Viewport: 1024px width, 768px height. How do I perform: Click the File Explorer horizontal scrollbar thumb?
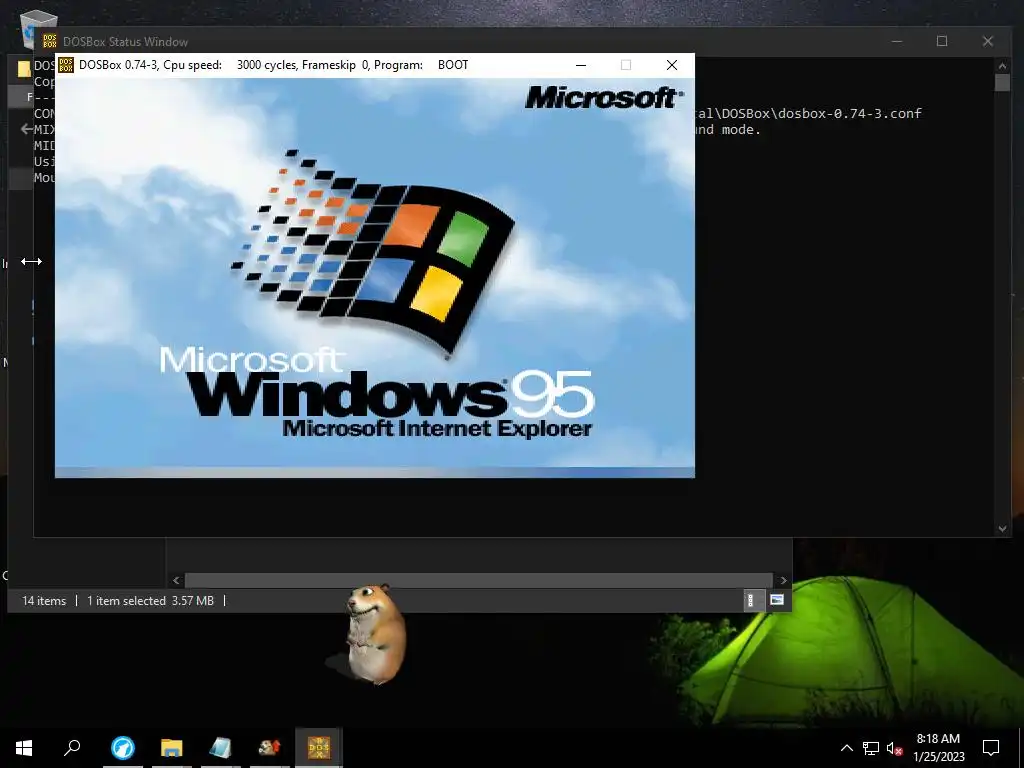[x=479, y=580]
